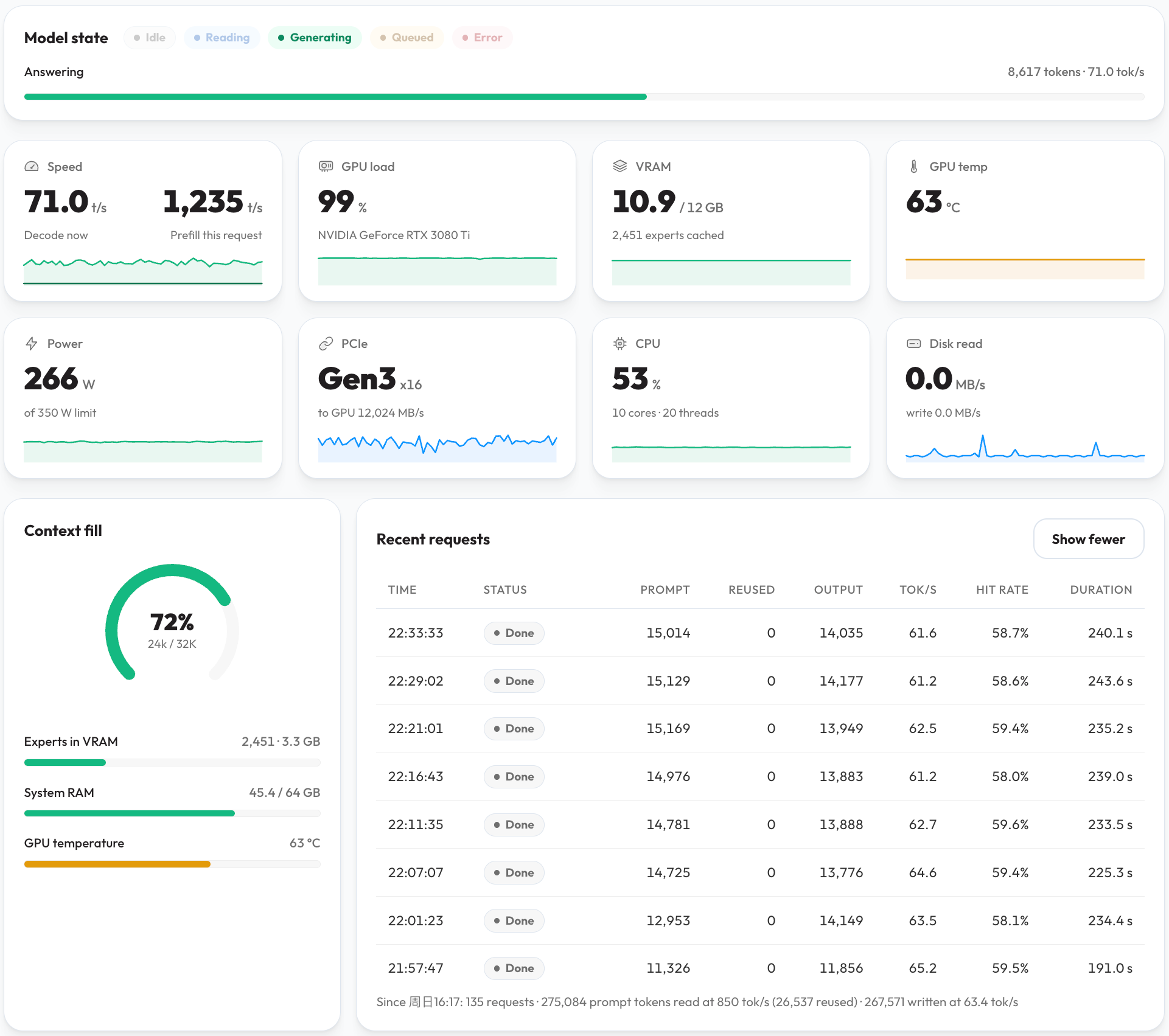Click the Disk read drive icon

pyautogui.click(x=914, y=344)
